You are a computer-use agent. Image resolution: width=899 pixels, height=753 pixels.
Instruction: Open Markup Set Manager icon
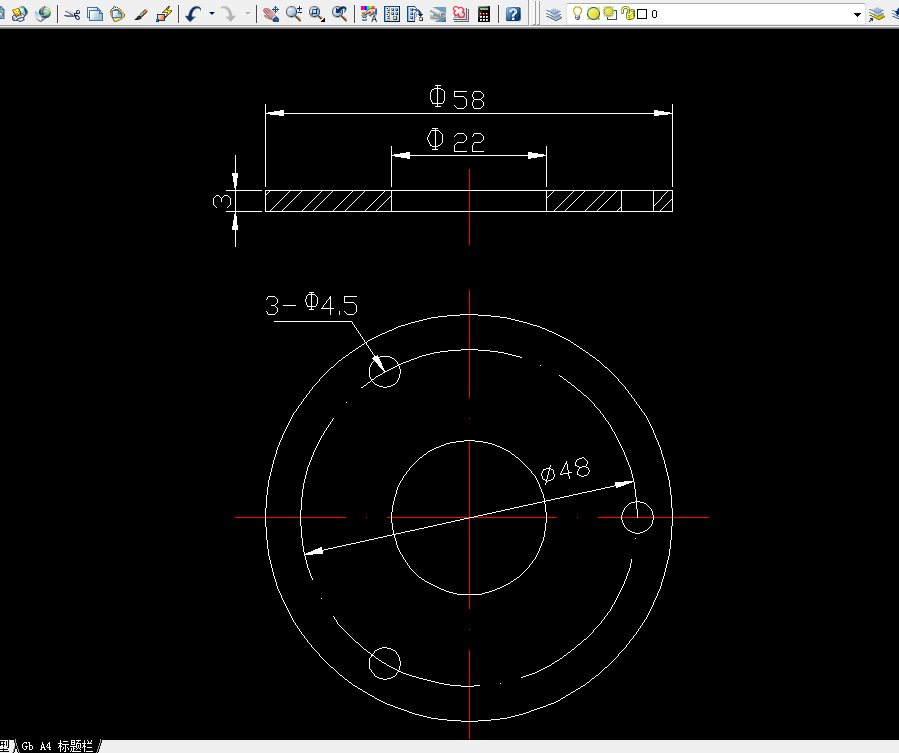coord(461,14)
